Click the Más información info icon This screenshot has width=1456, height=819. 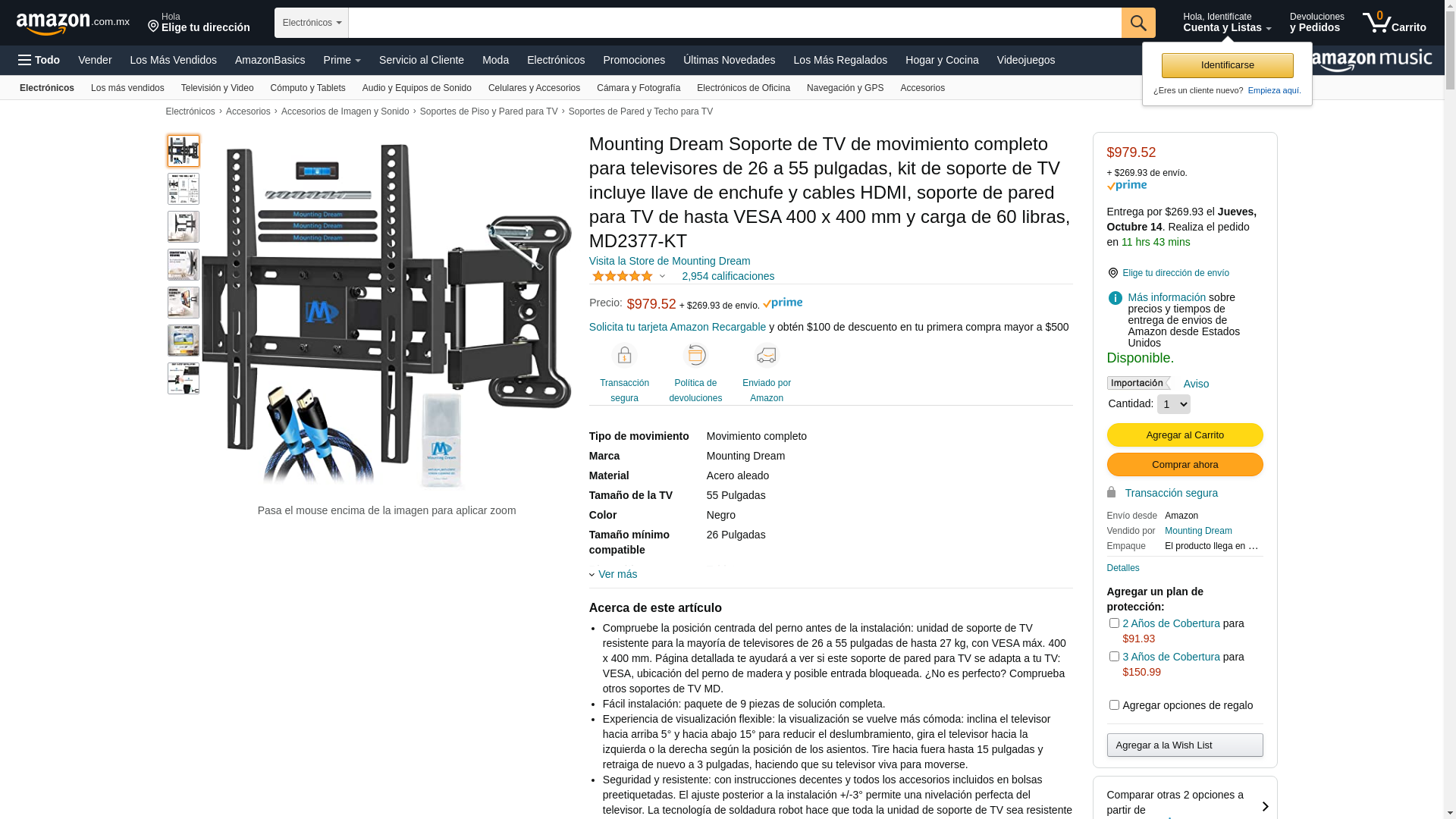click(1115, 298)
